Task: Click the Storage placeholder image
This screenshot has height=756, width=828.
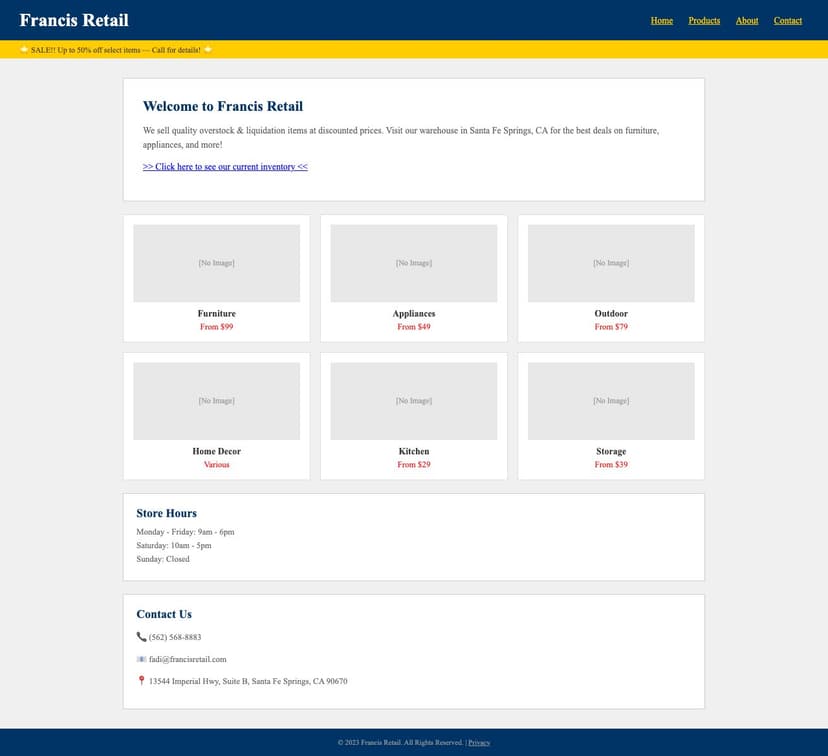Action: [611, 400]
